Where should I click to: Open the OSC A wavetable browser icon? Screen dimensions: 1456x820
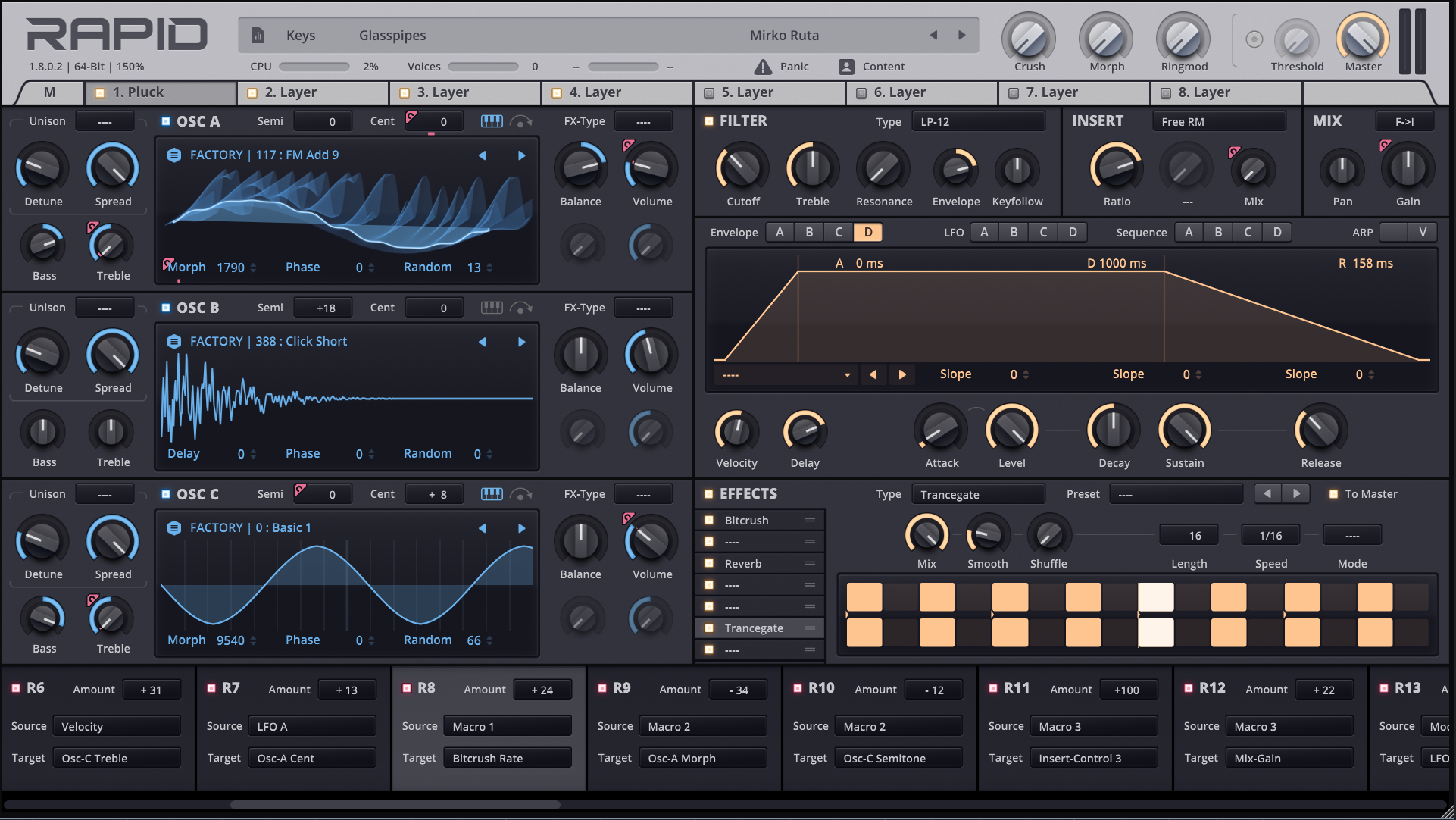tap(174, 155)
